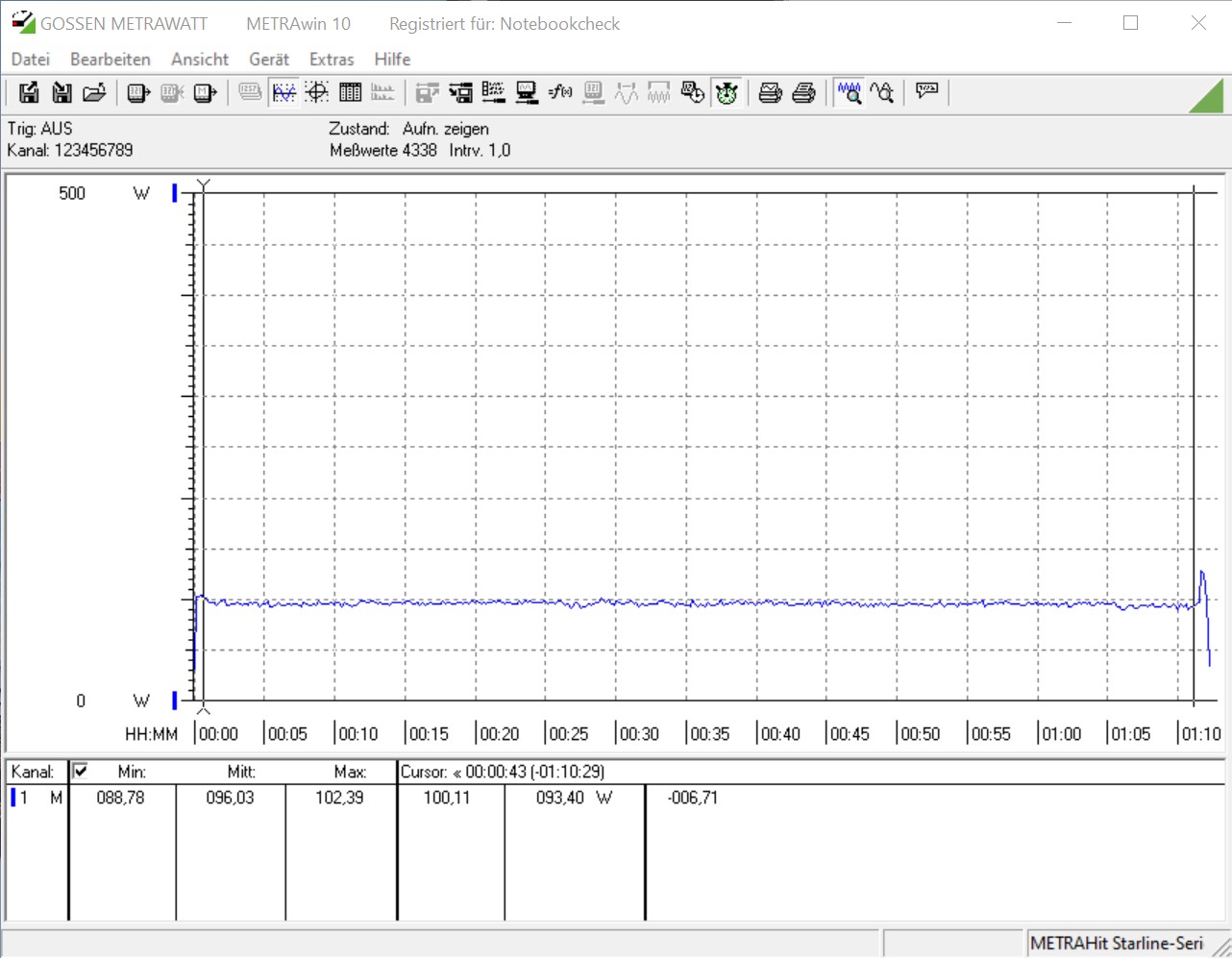1232x958 pixels.
Task: Click the multimeter M icon with arrow
Action: pos(205,92)
